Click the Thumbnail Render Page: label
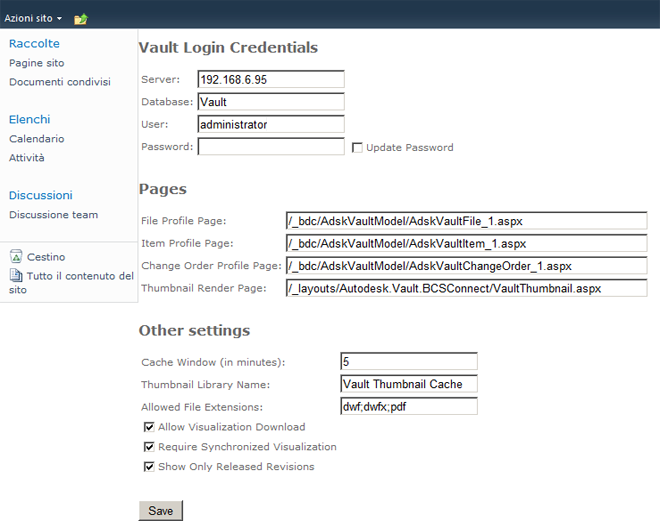This screenshot has height=521, width=660. pos(204,288)
